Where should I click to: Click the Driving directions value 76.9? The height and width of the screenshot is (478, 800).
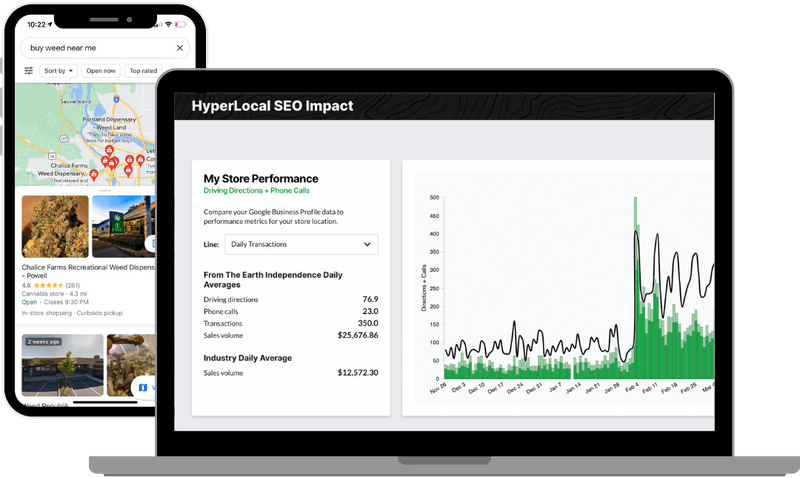370,299
